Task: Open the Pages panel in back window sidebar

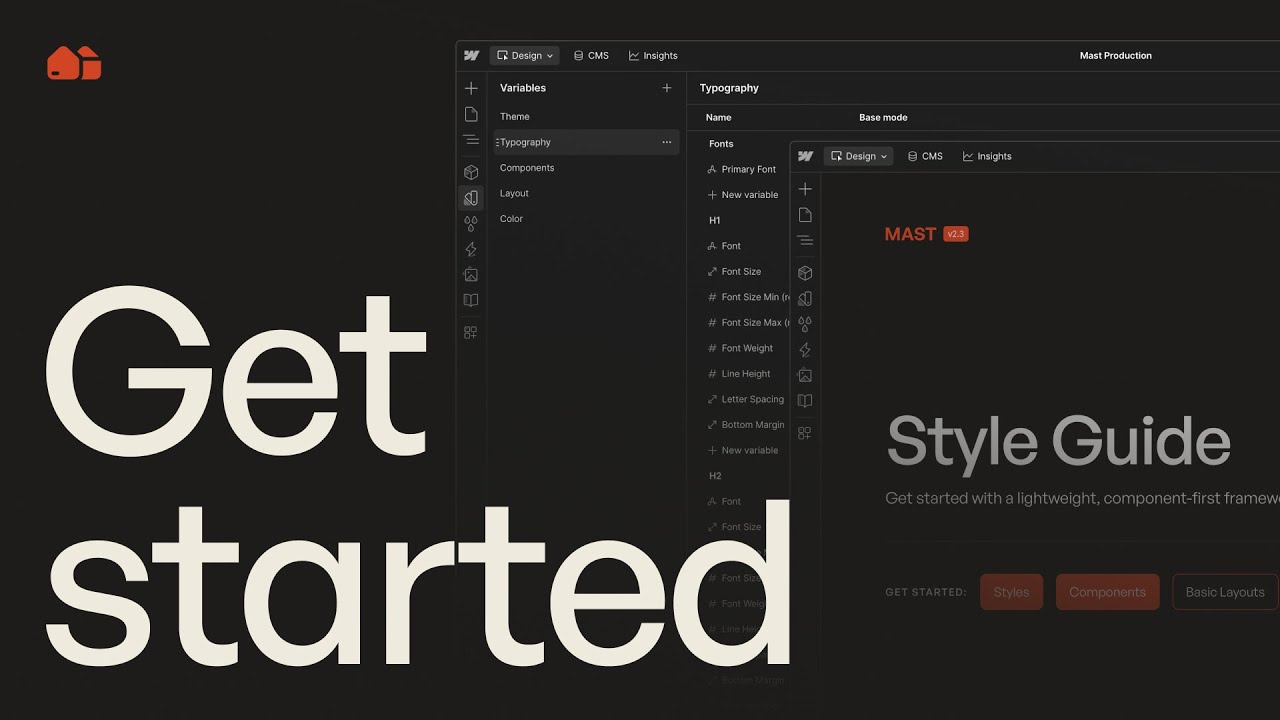Action: [x=471, y=114]
